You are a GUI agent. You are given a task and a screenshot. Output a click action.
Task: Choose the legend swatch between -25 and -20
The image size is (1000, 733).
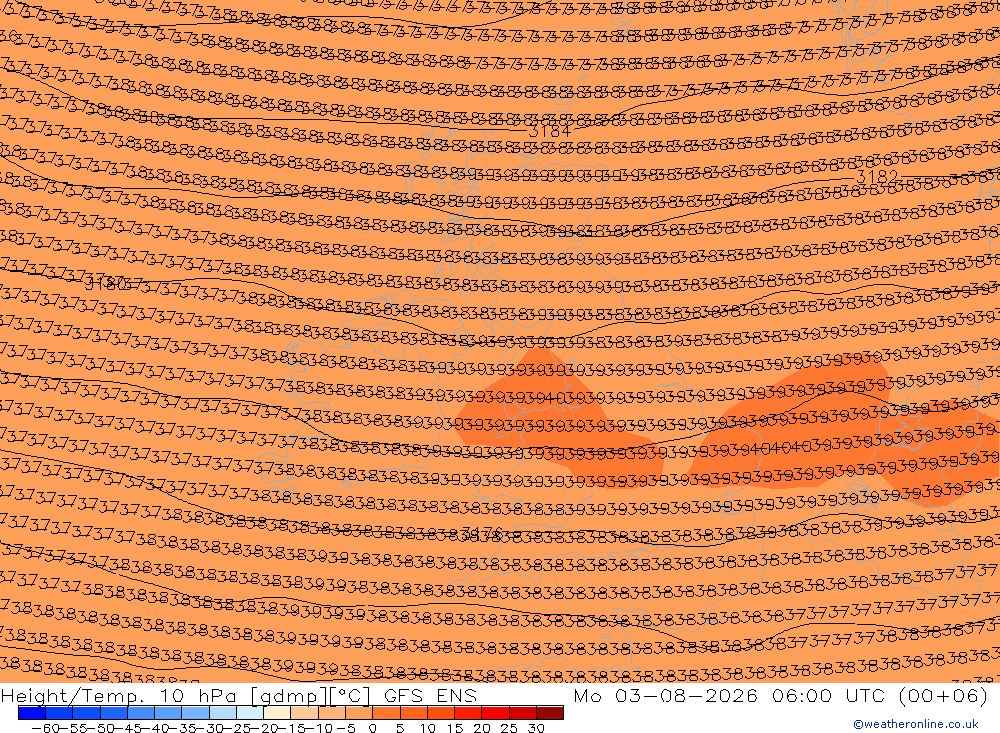point(250,713)
